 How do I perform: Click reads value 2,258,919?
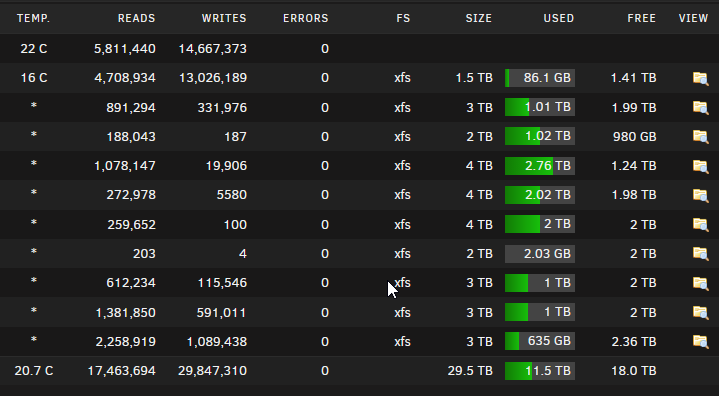(126, 342)
